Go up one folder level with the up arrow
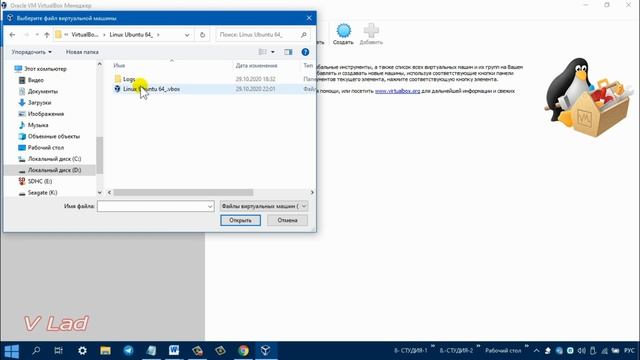Screen dimensions: 640x360 [47, 35]
